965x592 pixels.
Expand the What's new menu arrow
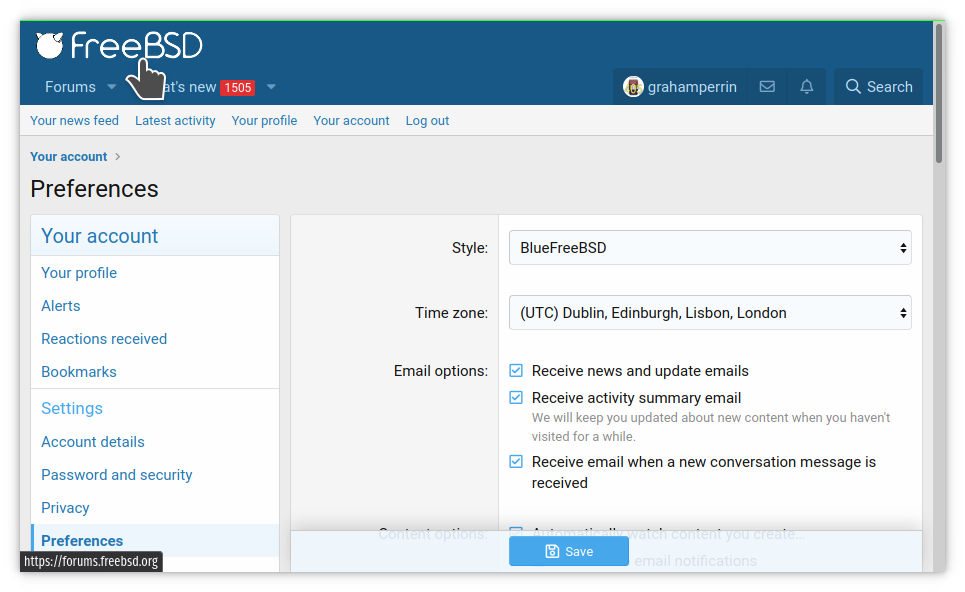[x=271, y=87]
